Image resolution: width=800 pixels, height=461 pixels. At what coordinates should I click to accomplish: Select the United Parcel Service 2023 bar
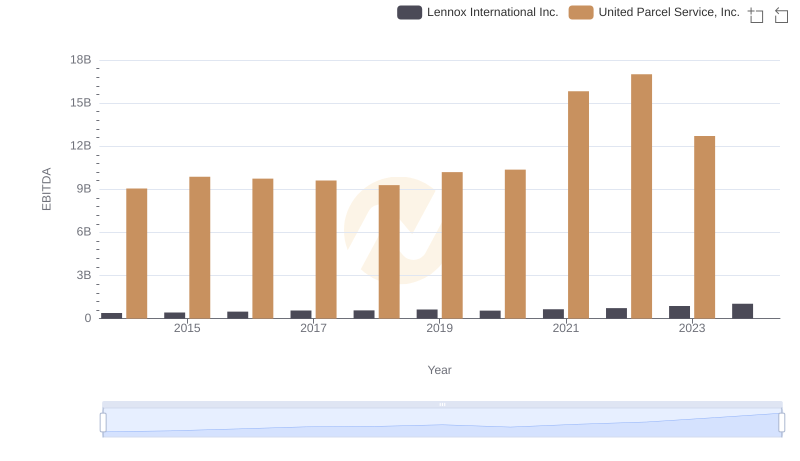click(x=705, y=227)
